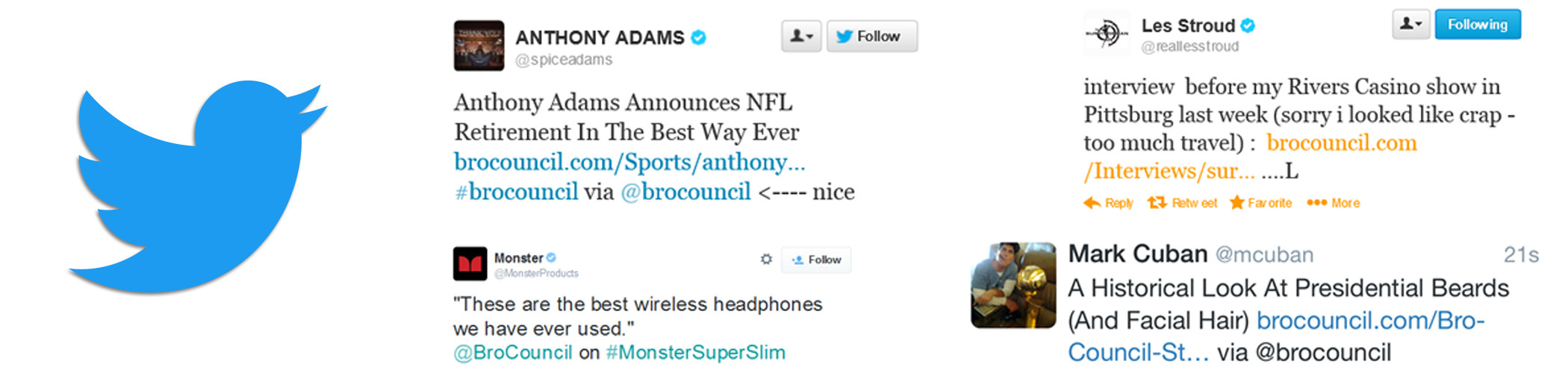Click Anthony Adams' verified badge
This screenshot has width=1568, height=373.
[x=699, y=37]
